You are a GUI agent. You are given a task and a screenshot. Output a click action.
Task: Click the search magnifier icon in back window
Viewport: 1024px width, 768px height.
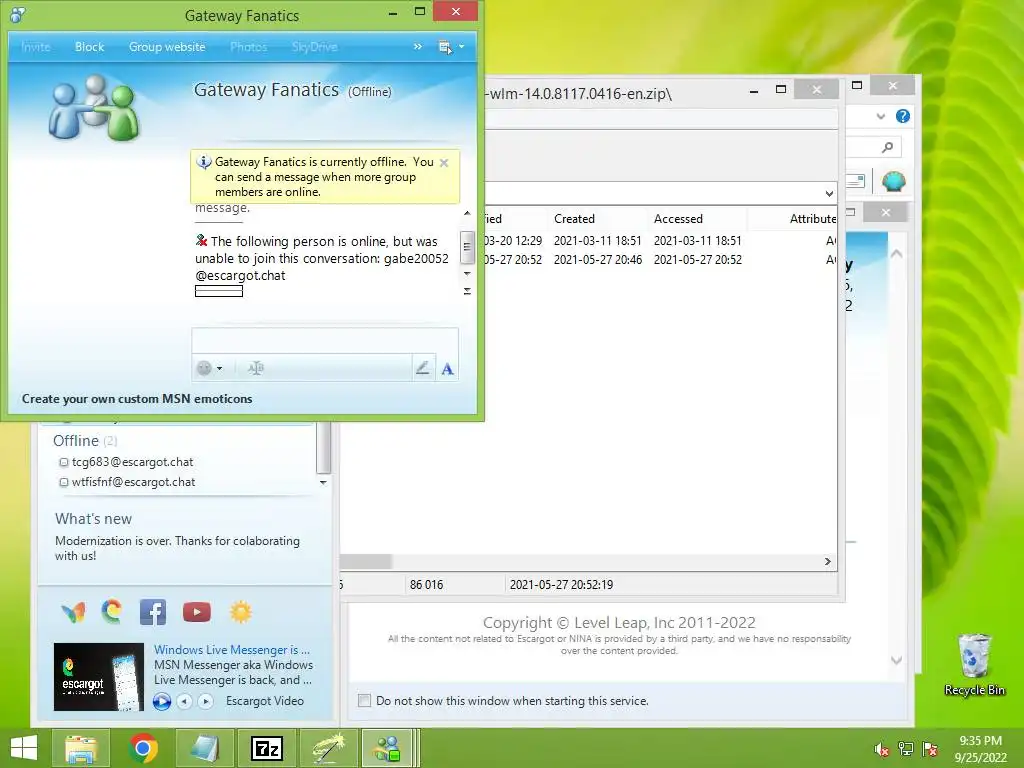tap(888, 148)
